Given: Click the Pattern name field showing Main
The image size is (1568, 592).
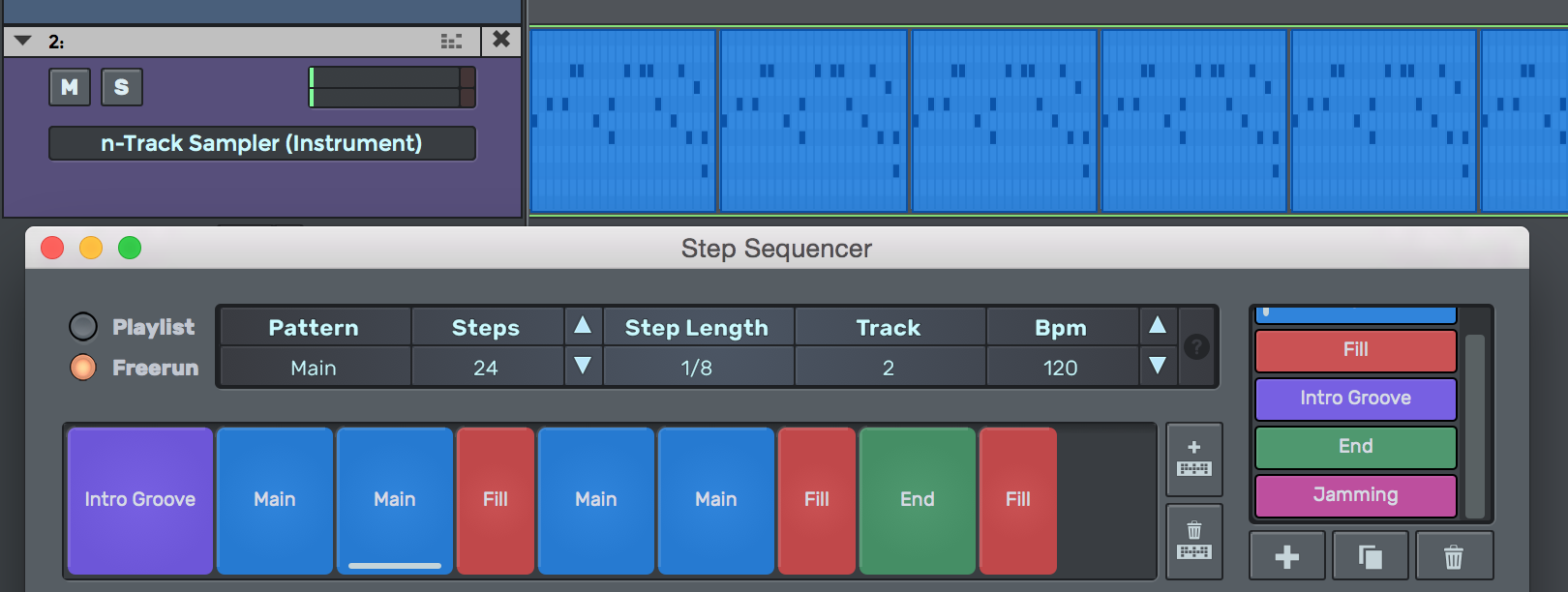Looking at the screenshot, I should (314, 368).
